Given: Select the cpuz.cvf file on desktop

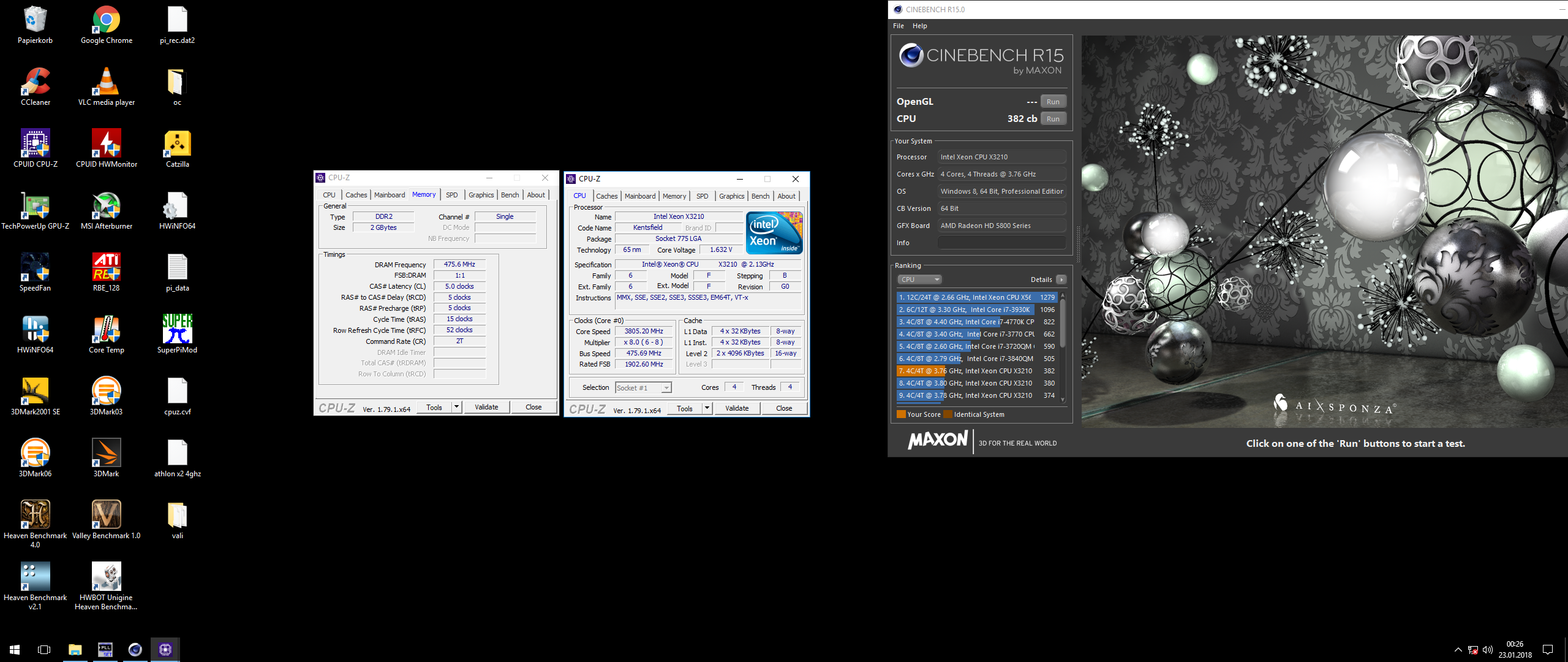Looking at the screenshot, I should 178,396.
